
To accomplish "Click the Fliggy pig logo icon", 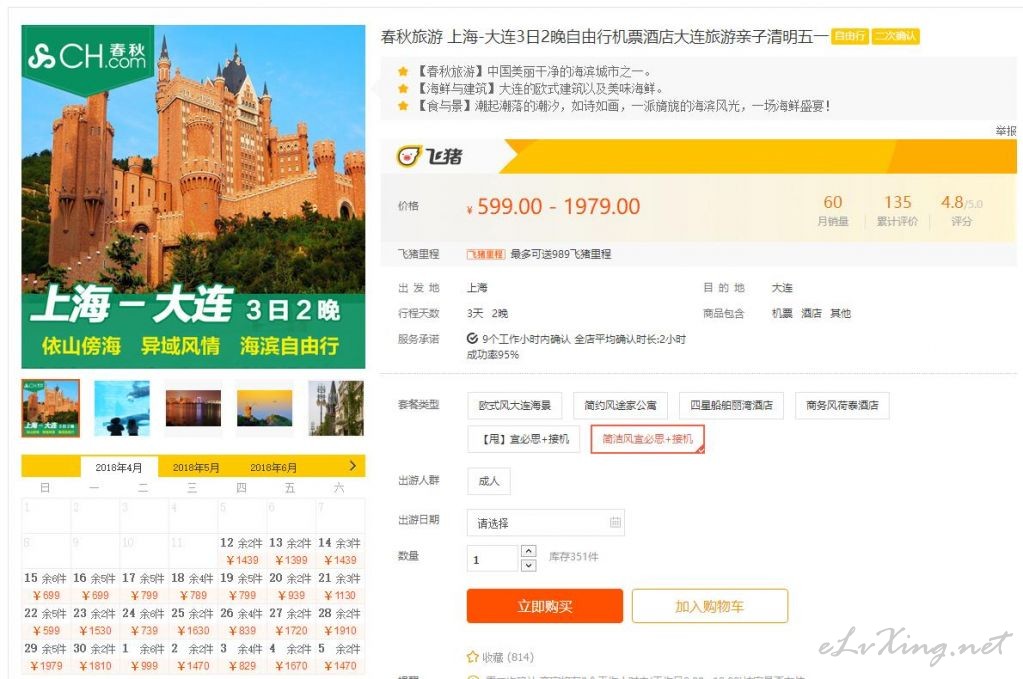I will click(x=409, y=156).
